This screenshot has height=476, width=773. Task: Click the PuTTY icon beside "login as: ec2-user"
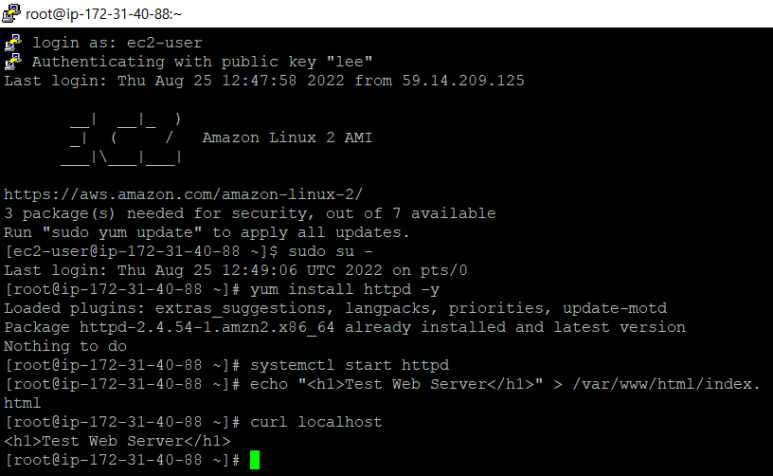pos(13,43)
